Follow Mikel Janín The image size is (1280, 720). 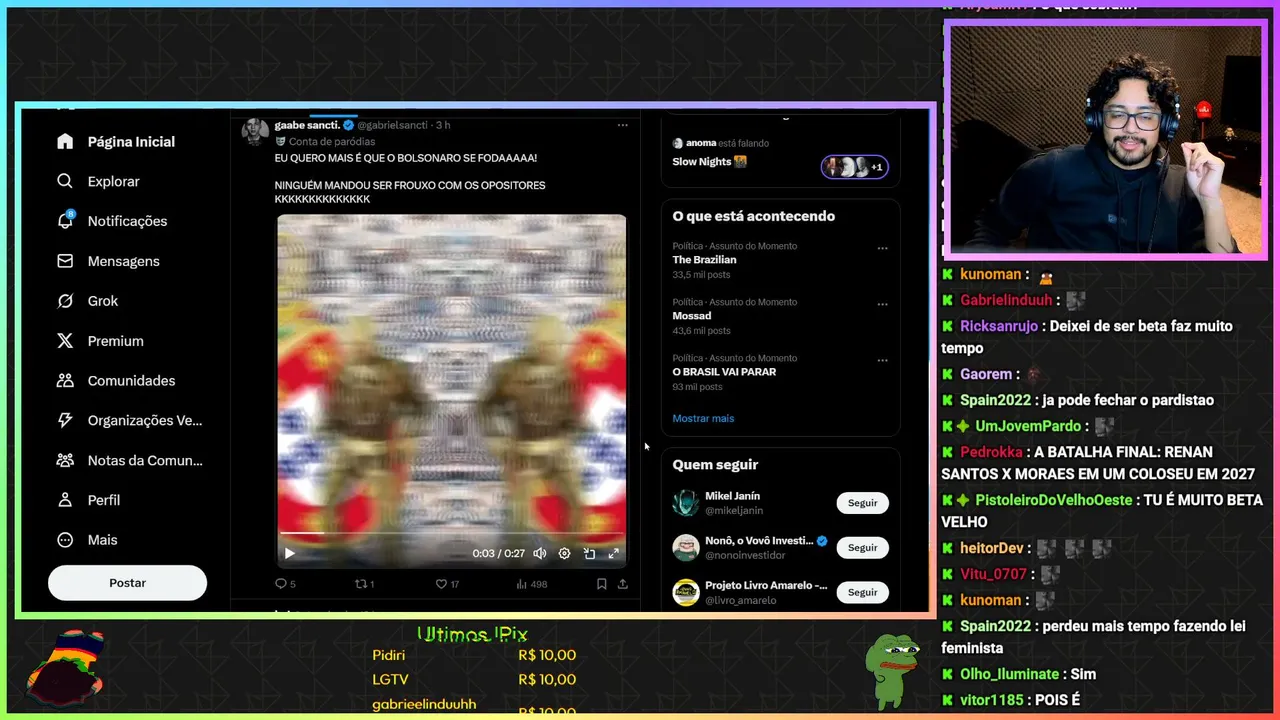[x=862, y=503]
